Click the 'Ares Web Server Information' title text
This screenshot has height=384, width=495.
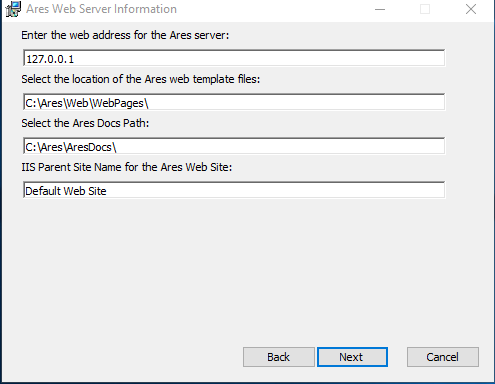point(101,9)
